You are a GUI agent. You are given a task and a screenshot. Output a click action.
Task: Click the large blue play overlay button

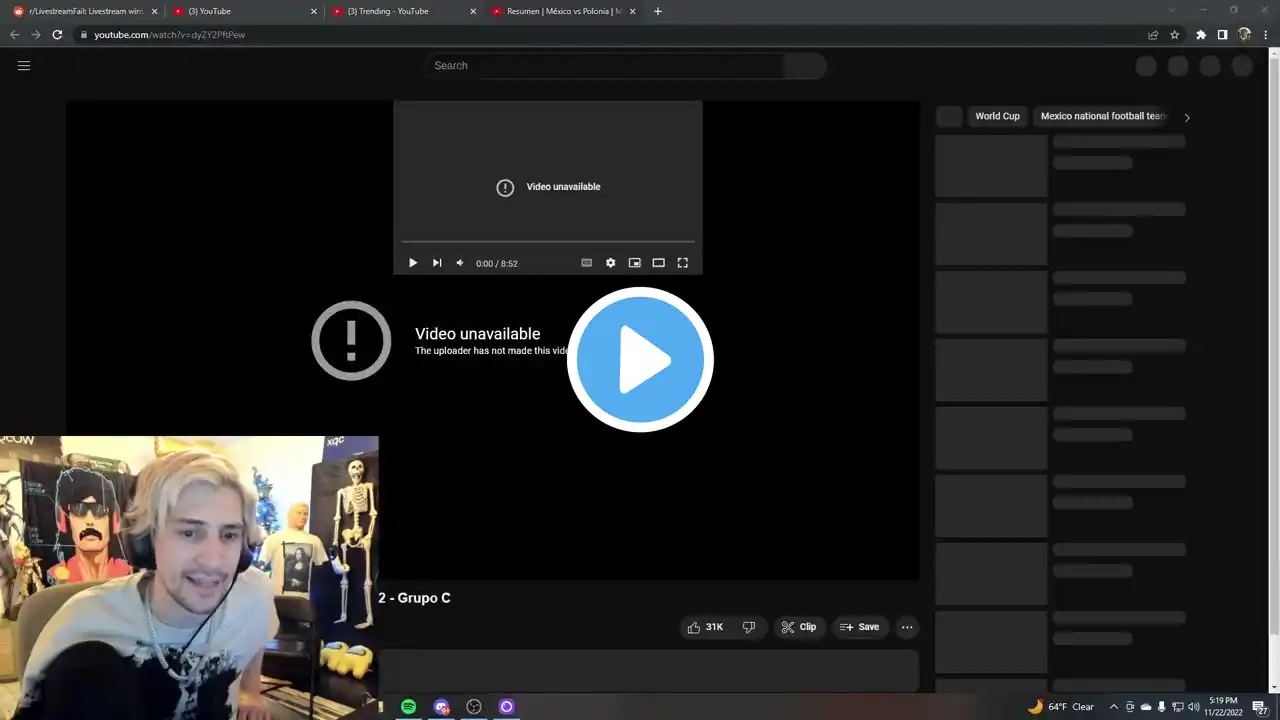click(640, 360)
